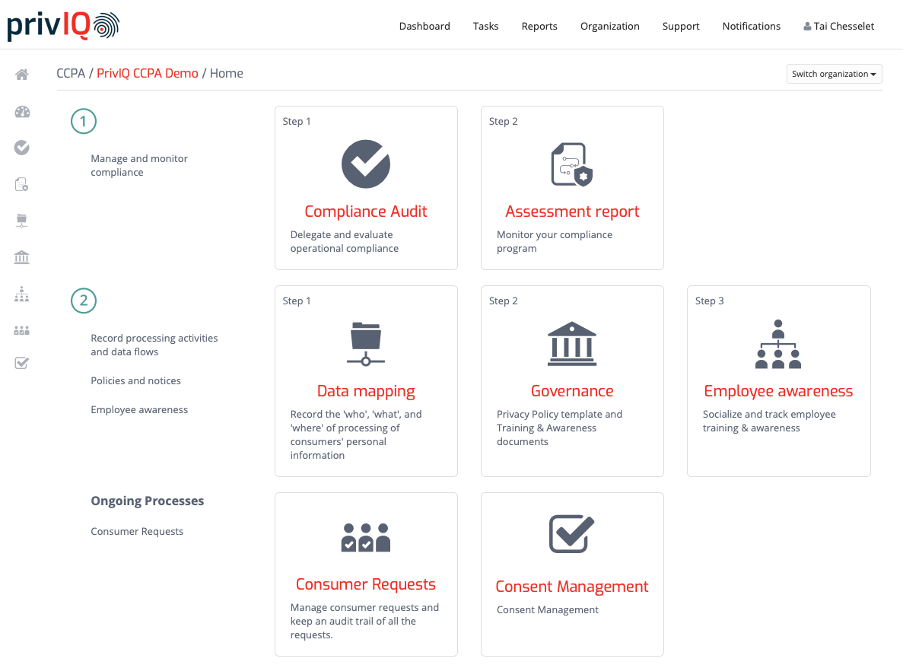Open the Employee awareness title link
This screenshot has width=904, height=668.
tap(778, 391)
